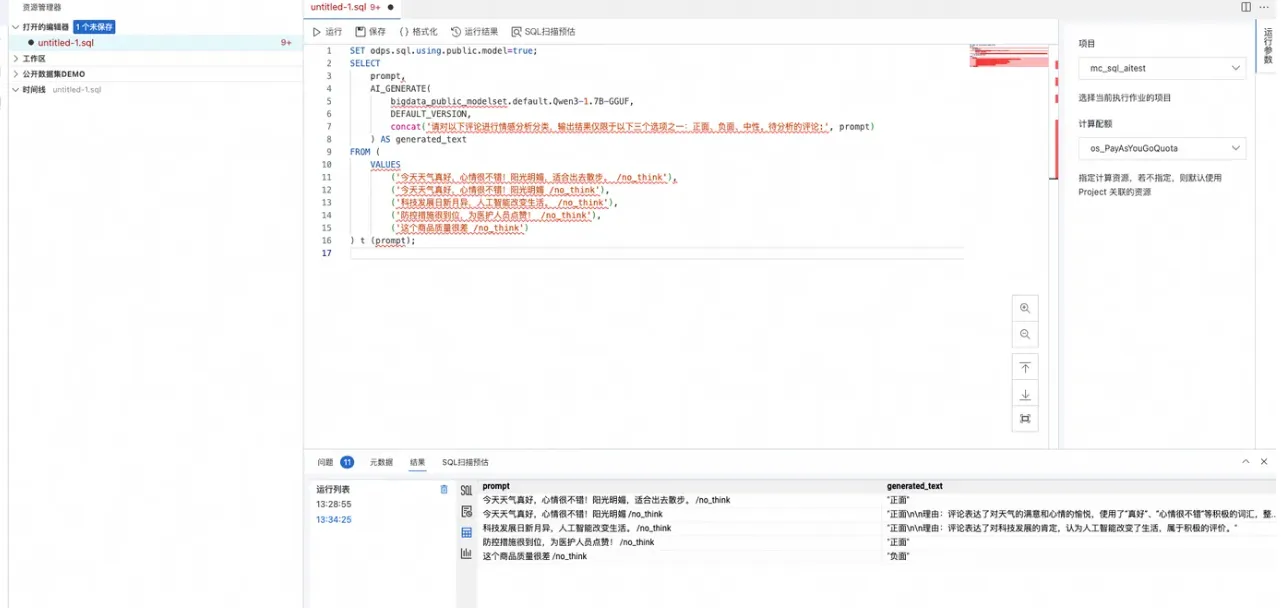Click the editor minimap overview
Viewport: 1281px width, 608px height.
[1008, 56]
